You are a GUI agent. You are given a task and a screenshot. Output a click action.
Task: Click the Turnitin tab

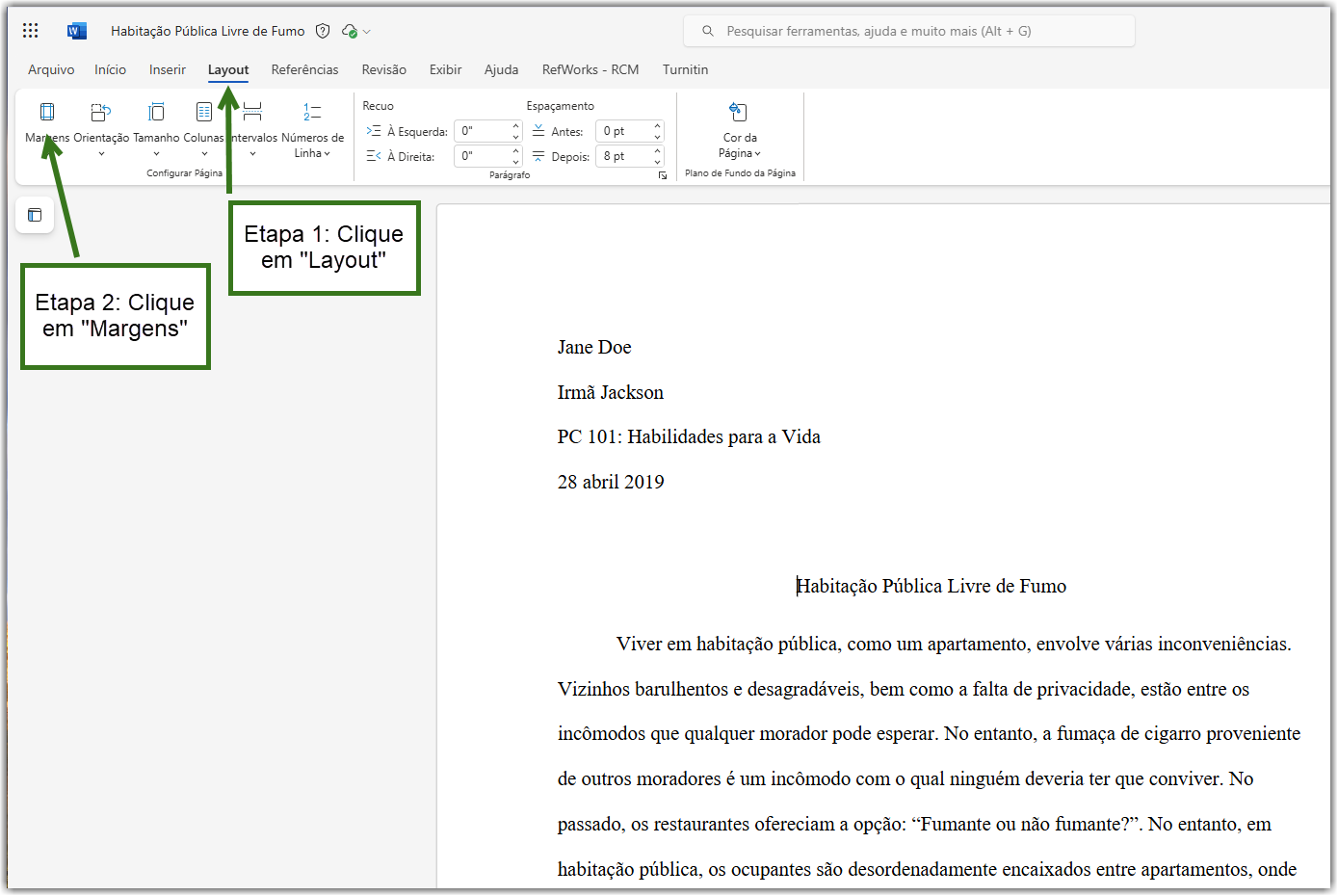tap(685, 69)
